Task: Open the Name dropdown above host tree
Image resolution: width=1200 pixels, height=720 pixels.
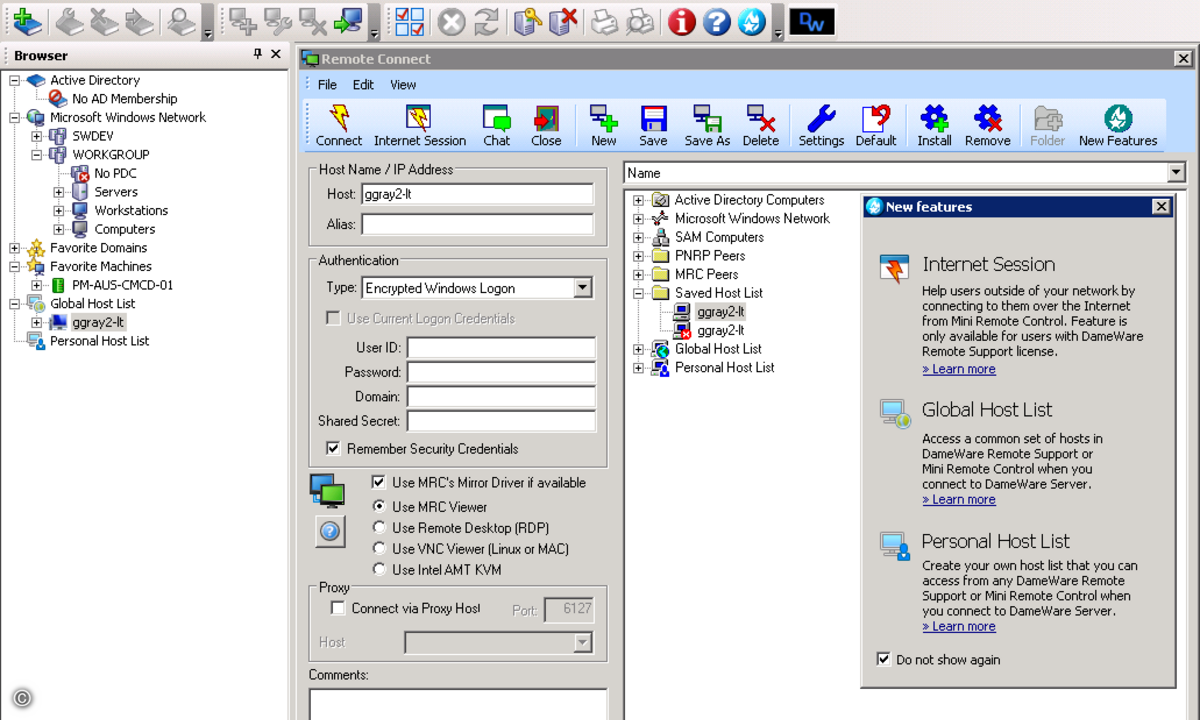Action: [x=1175, y=173]
